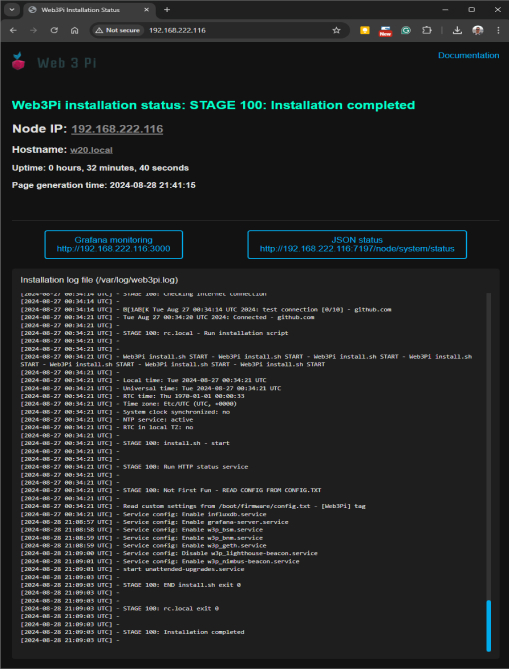Click log line 'Enable w3p_geth.service'
Screen dimensions: 509x669
pos(143,545)
